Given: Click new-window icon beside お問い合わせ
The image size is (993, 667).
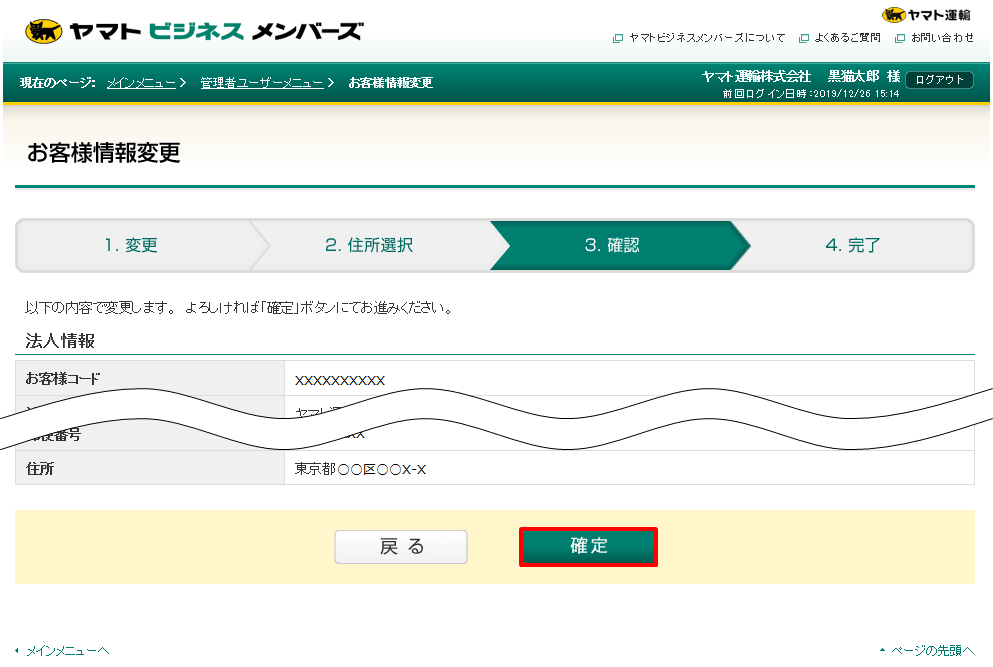Looking at the screenshot, I should pos(900,38).
